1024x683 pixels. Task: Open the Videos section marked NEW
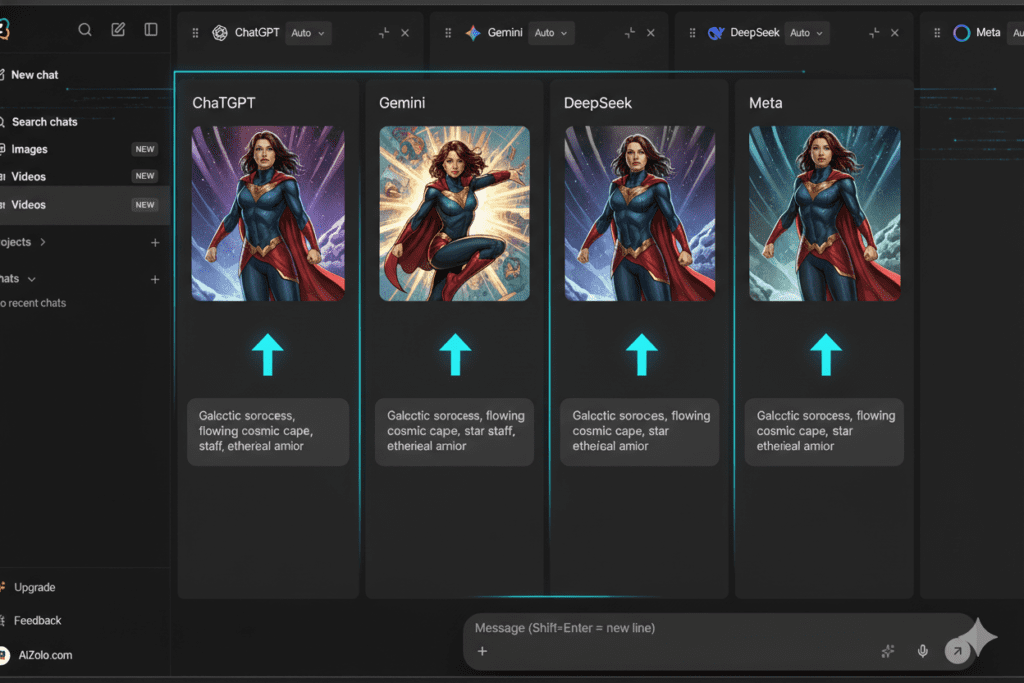31,176
